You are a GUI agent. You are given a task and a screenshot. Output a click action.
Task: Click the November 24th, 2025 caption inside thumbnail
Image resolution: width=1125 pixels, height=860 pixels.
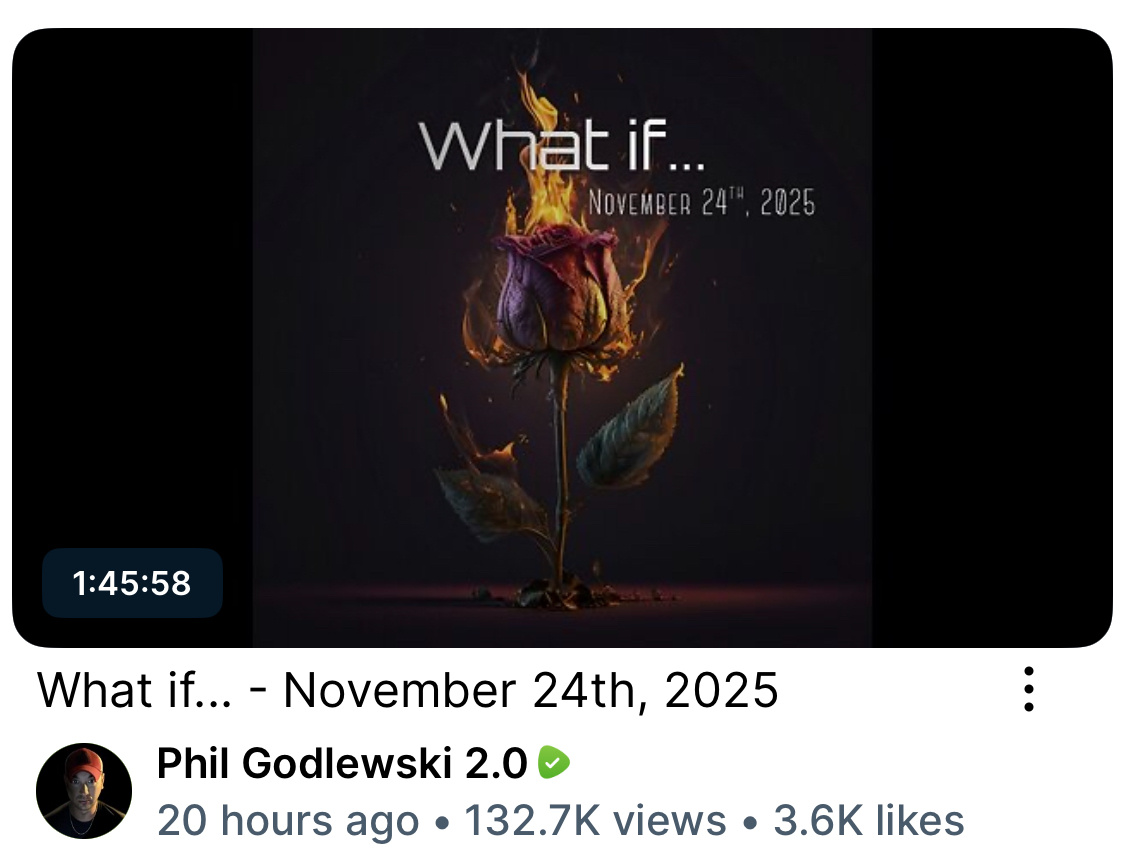(x=702, y=203)
